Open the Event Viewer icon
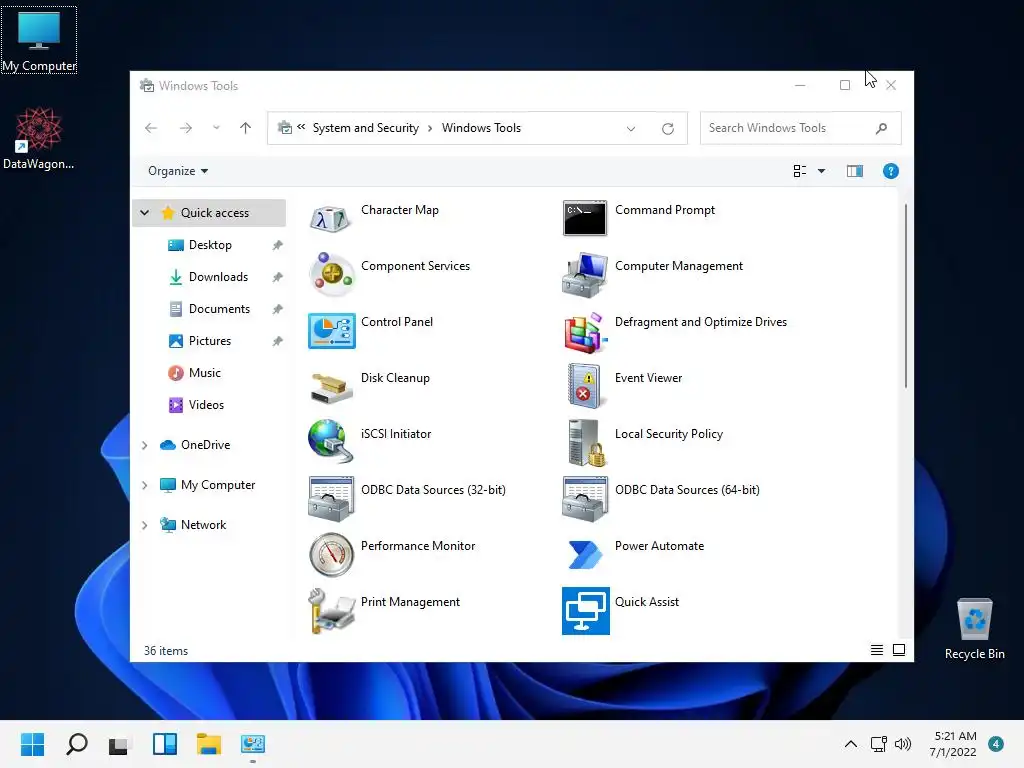Screen dimensions: 1024x768 [x=584, y=386]
